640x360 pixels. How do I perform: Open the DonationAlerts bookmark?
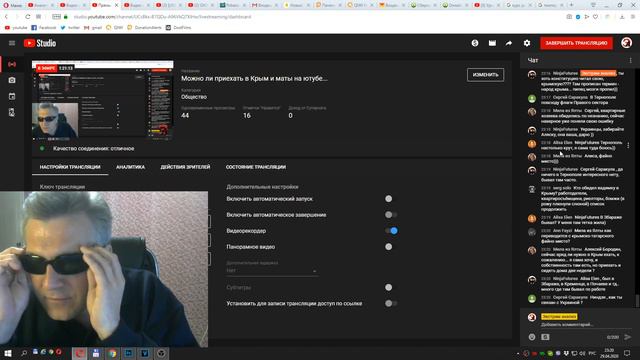144,28
